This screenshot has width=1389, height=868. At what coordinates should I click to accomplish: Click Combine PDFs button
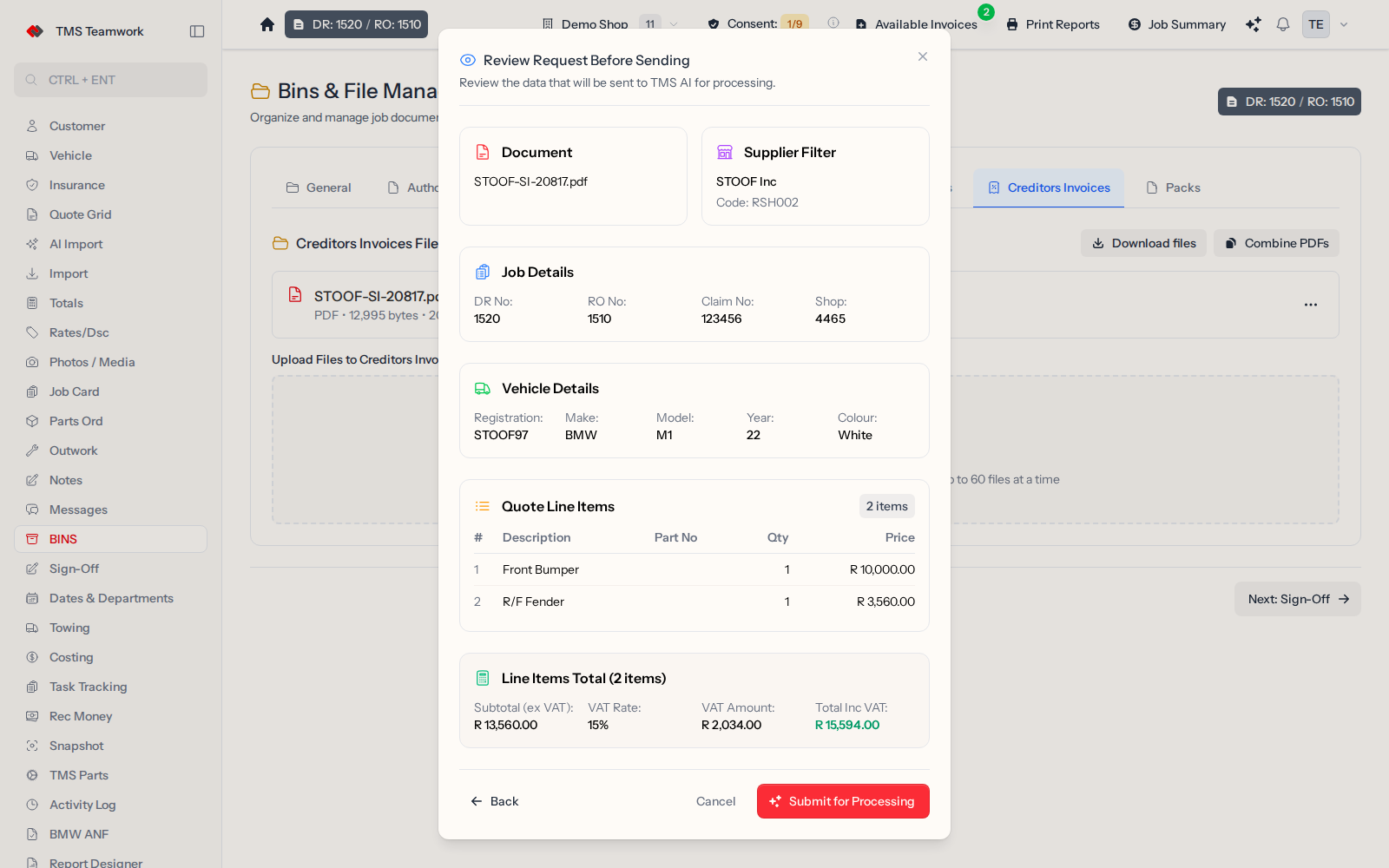(1276, 243)
